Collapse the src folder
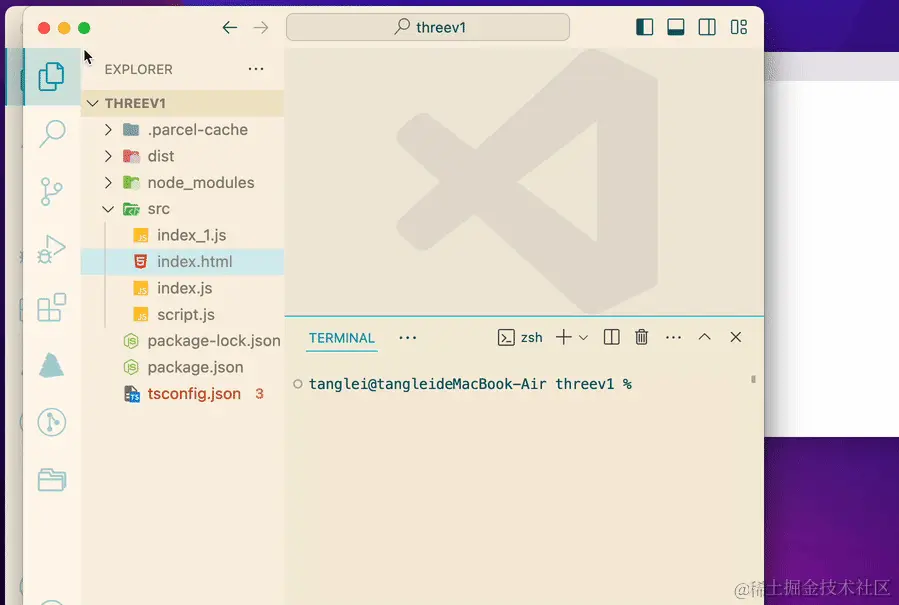Viewport: 899px width, 605px height. [x=182, y=209]
